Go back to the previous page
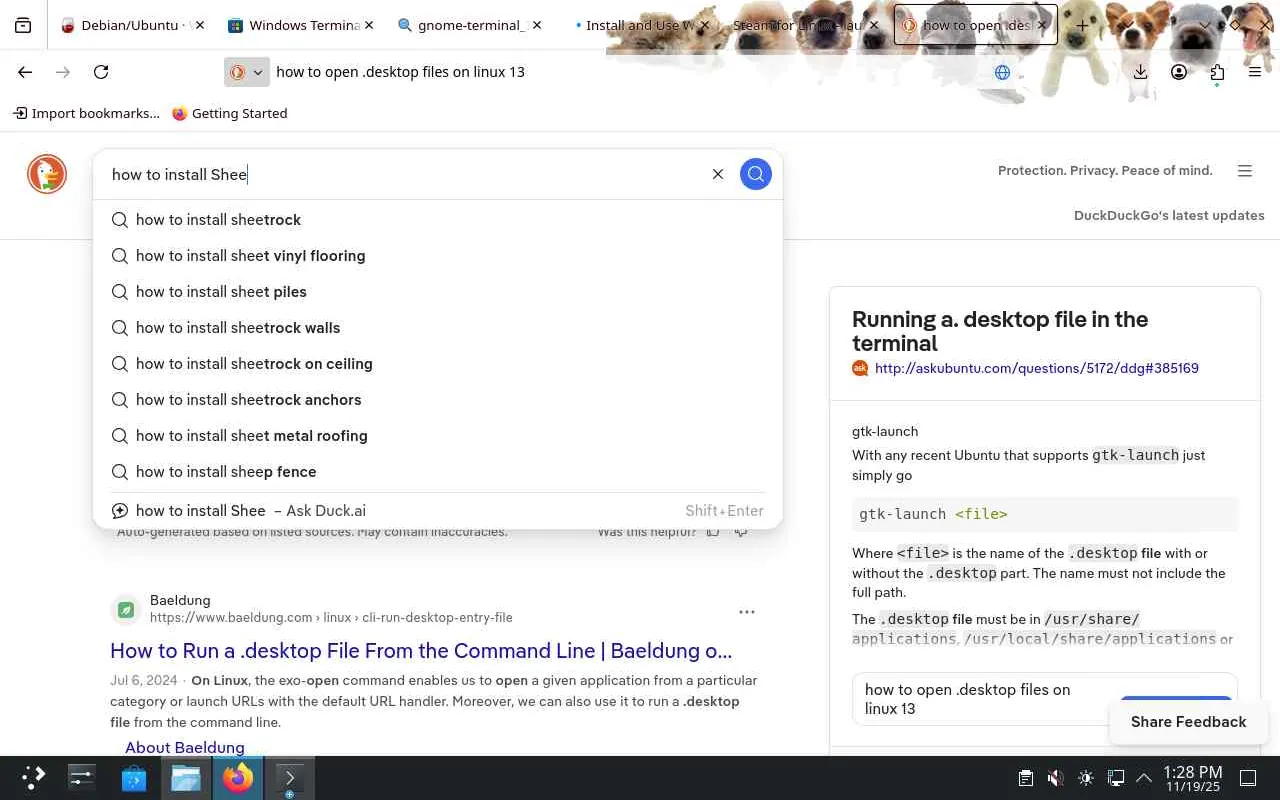Image resolution: width=1280 pixels, height=800 pixels. point(25,72)
